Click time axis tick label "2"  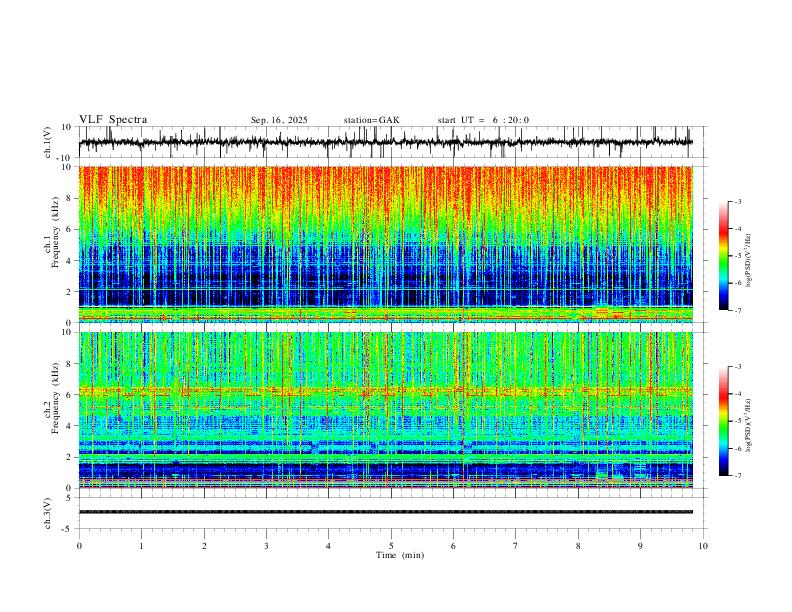[x=204, y=546]
